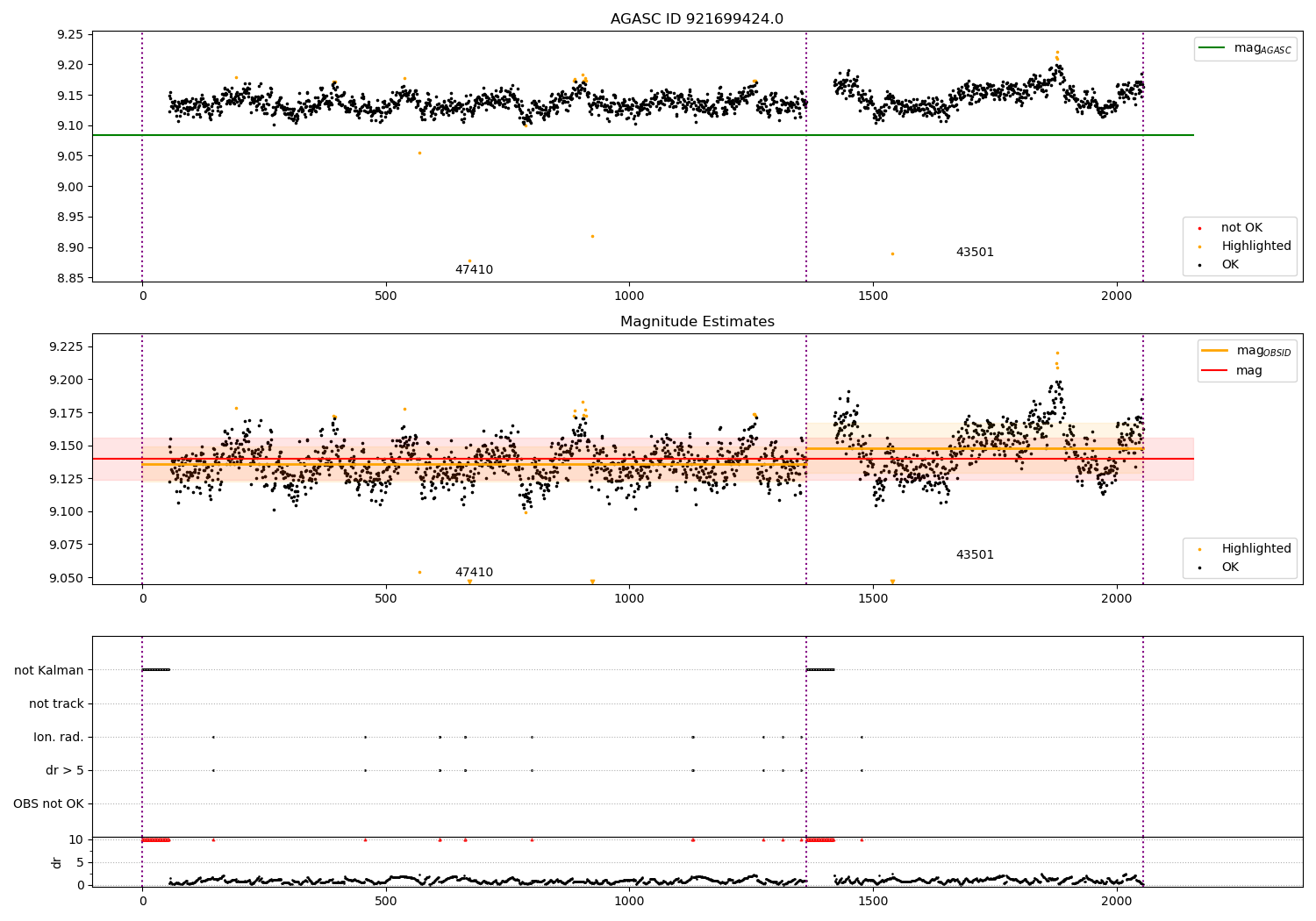Click the '43501' obsid label in top plot
The height and width of the screenshot is (921, 1316).
(x=975, y=253)
